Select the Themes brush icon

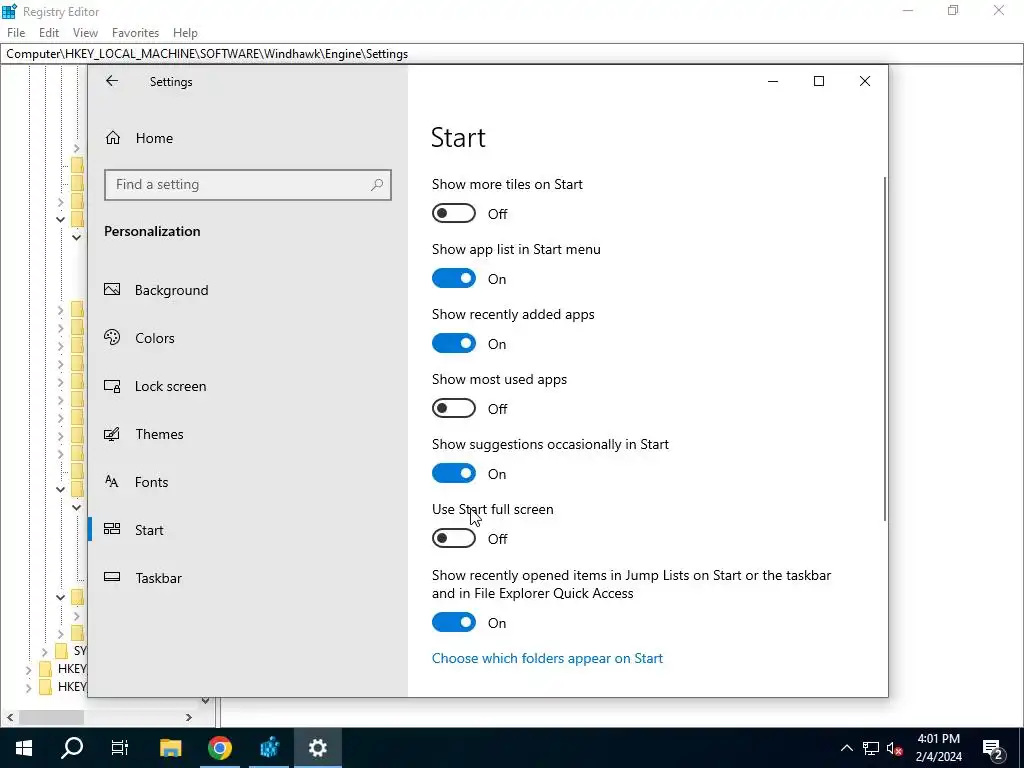click(x=112, y=434)
